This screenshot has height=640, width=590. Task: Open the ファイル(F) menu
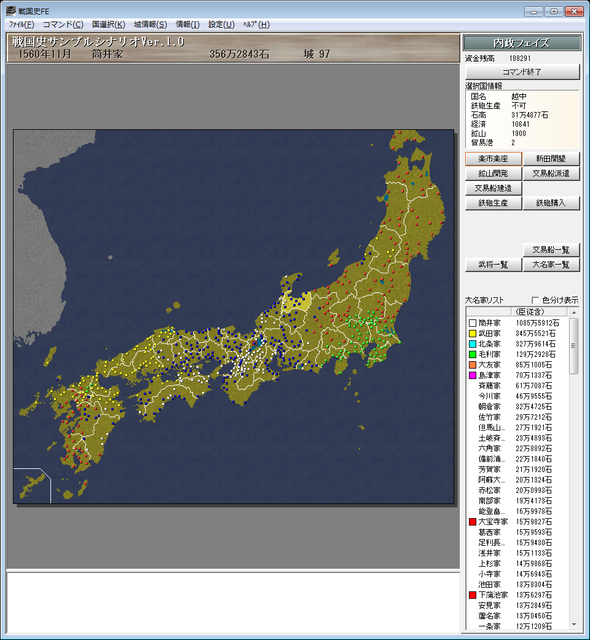tap(22, 25)
